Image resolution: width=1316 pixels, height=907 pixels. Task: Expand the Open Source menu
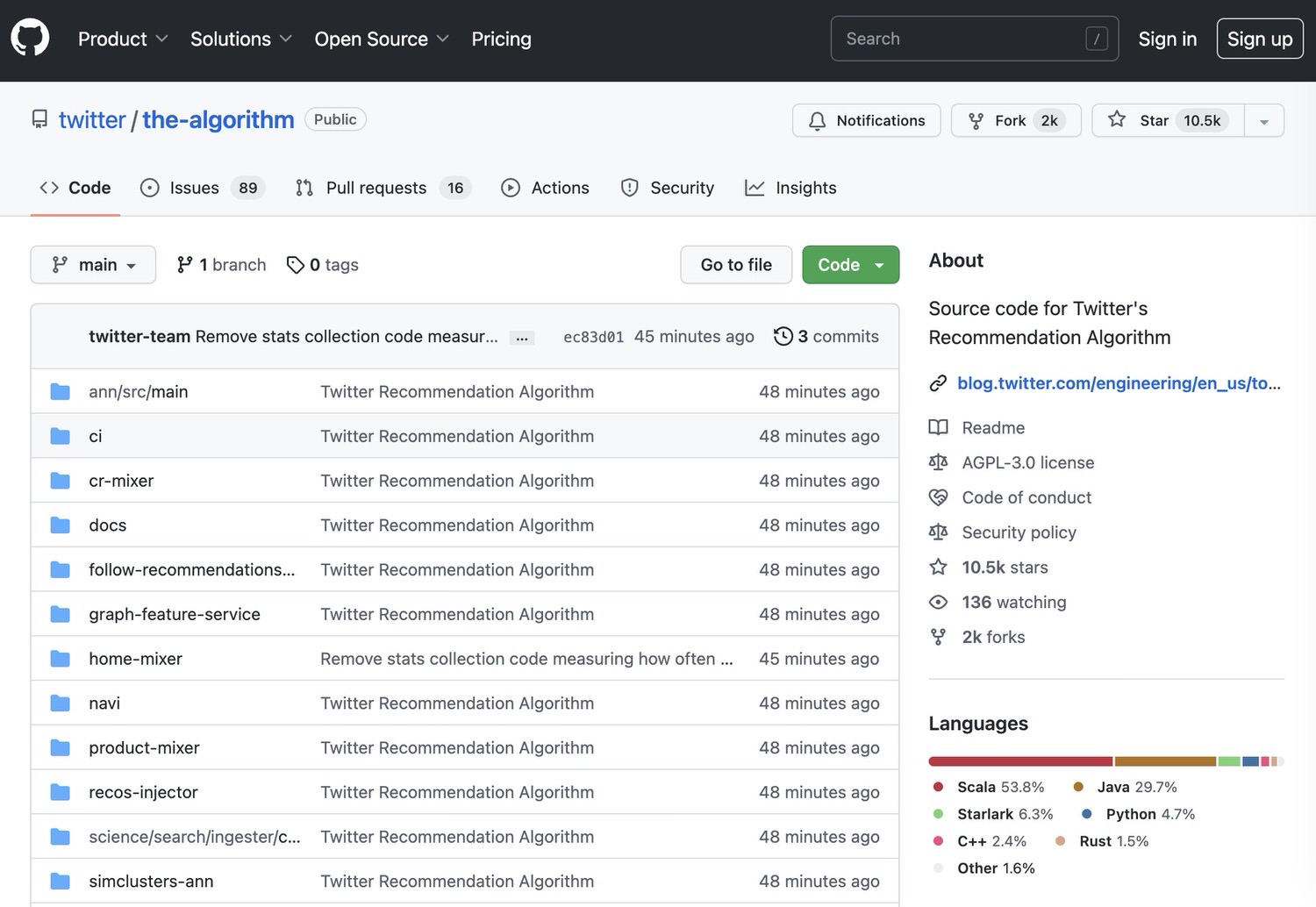click(382, 39)
